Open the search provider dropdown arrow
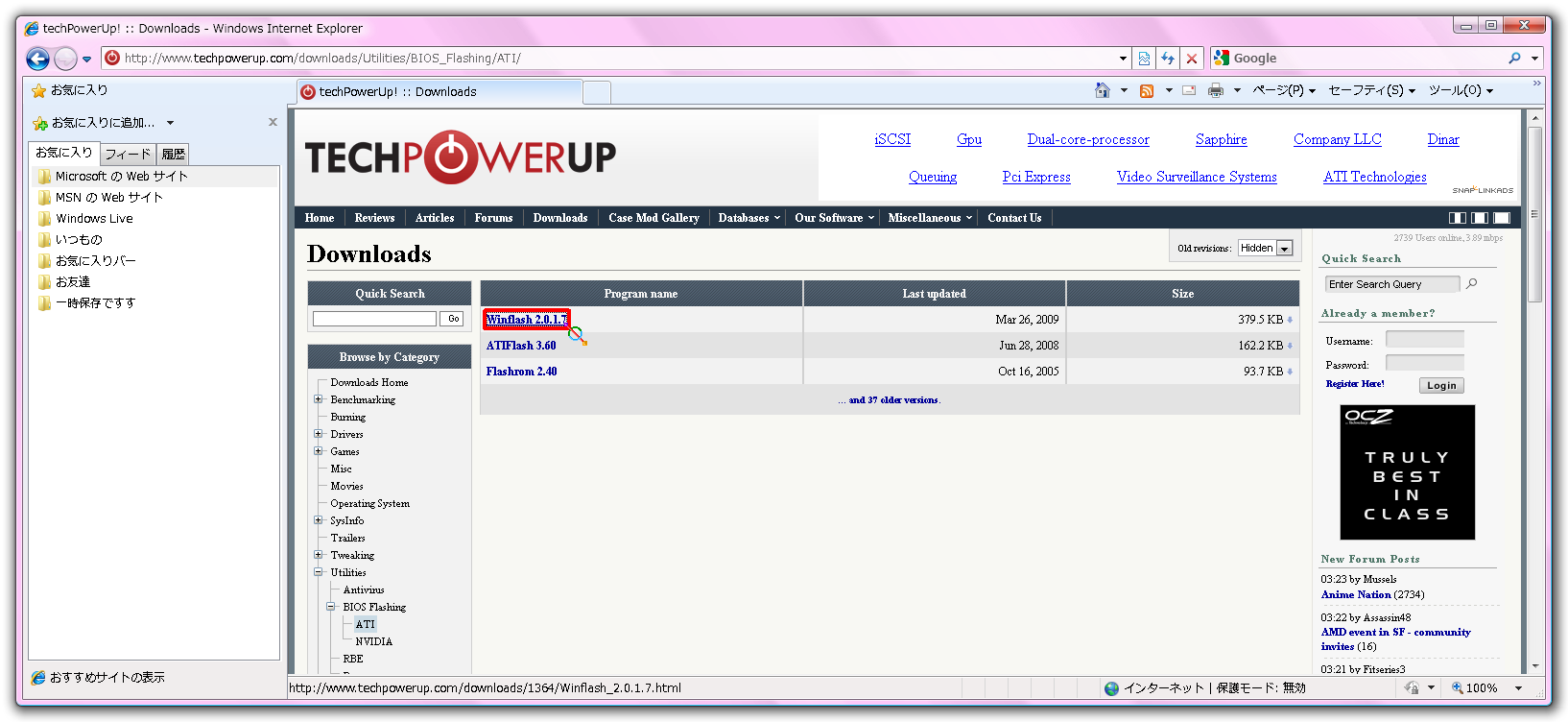Viewport: 1568px width, 722px height. (1534, 59)
